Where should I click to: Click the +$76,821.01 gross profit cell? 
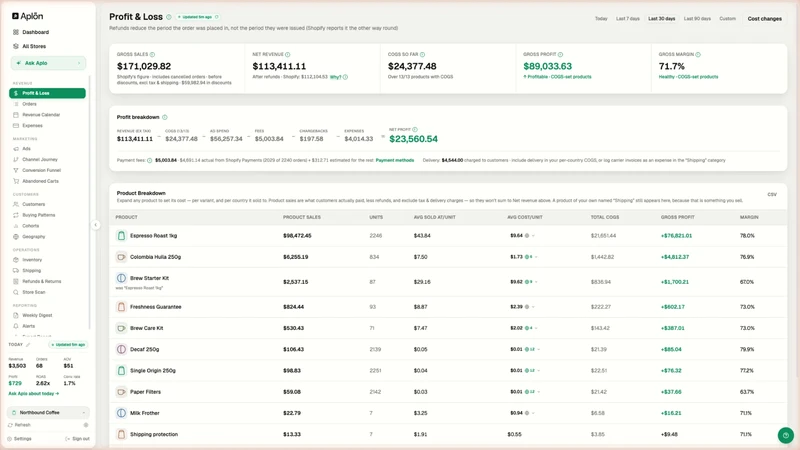pyautogui.click(x=677, y=236)
